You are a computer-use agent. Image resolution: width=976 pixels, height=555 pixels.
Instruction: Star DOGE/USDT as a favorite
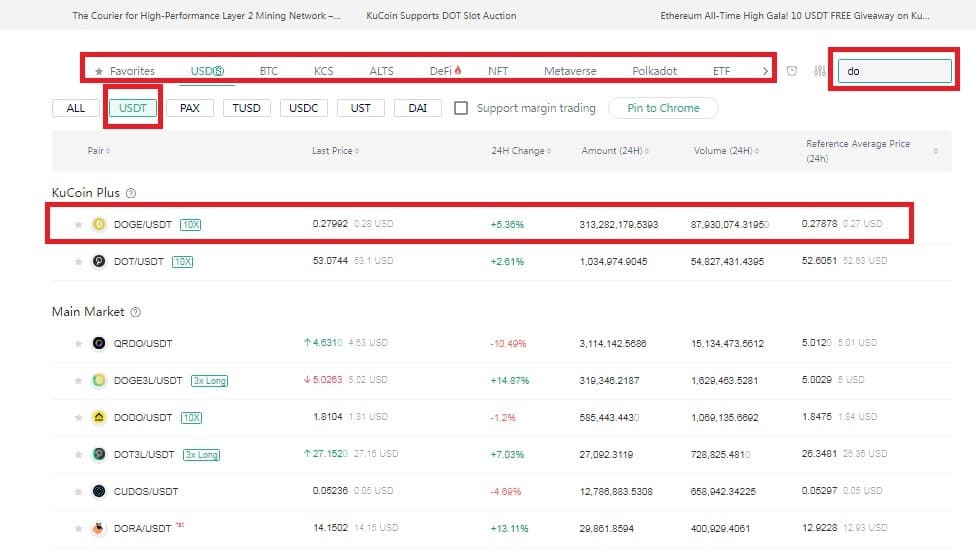78,225
